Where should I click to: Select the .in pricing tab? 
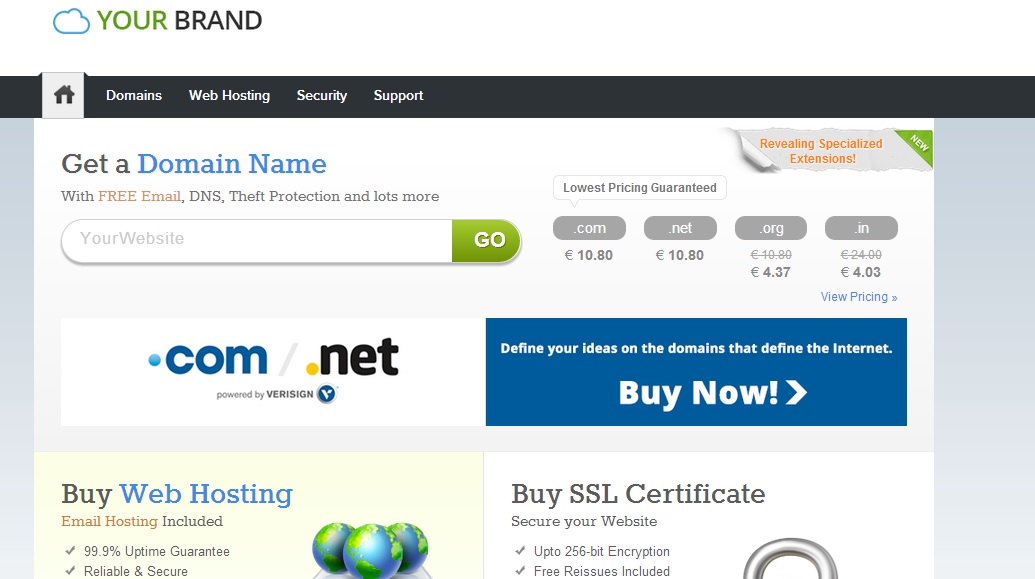861,227
